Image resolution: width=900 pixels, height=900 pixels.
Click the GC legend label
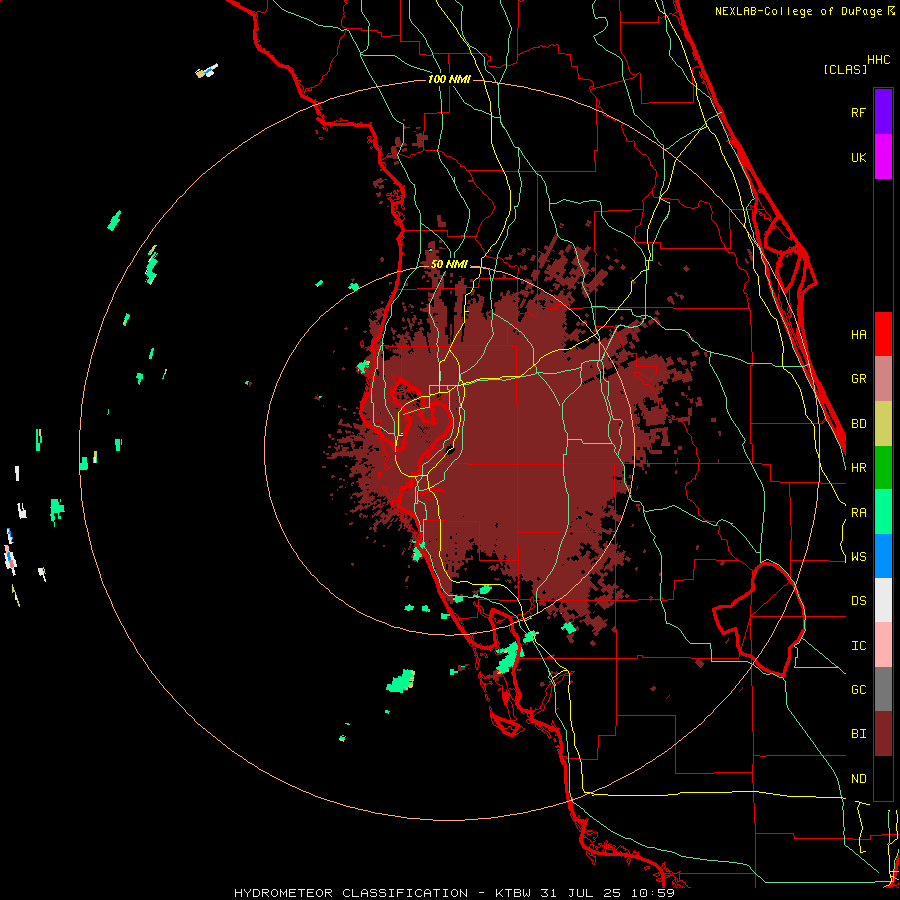point(858,690)
